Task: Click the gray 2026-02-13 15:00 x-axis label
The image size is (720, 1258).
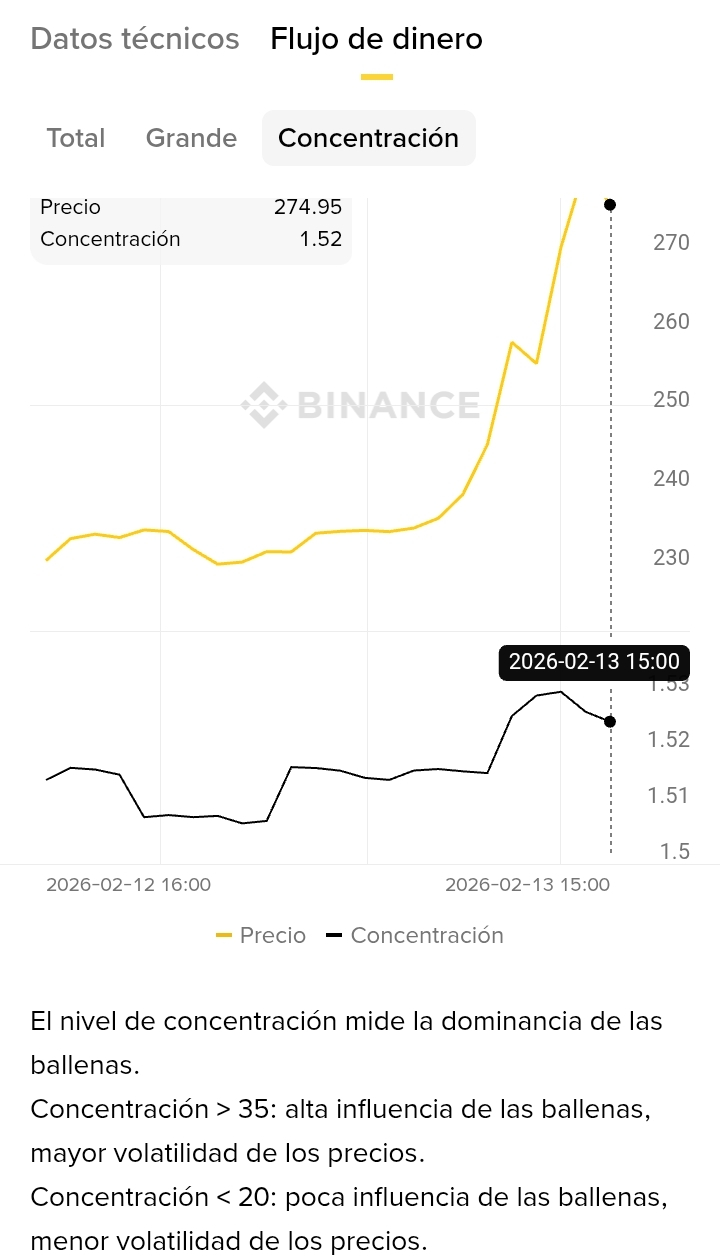Action: 527,885
